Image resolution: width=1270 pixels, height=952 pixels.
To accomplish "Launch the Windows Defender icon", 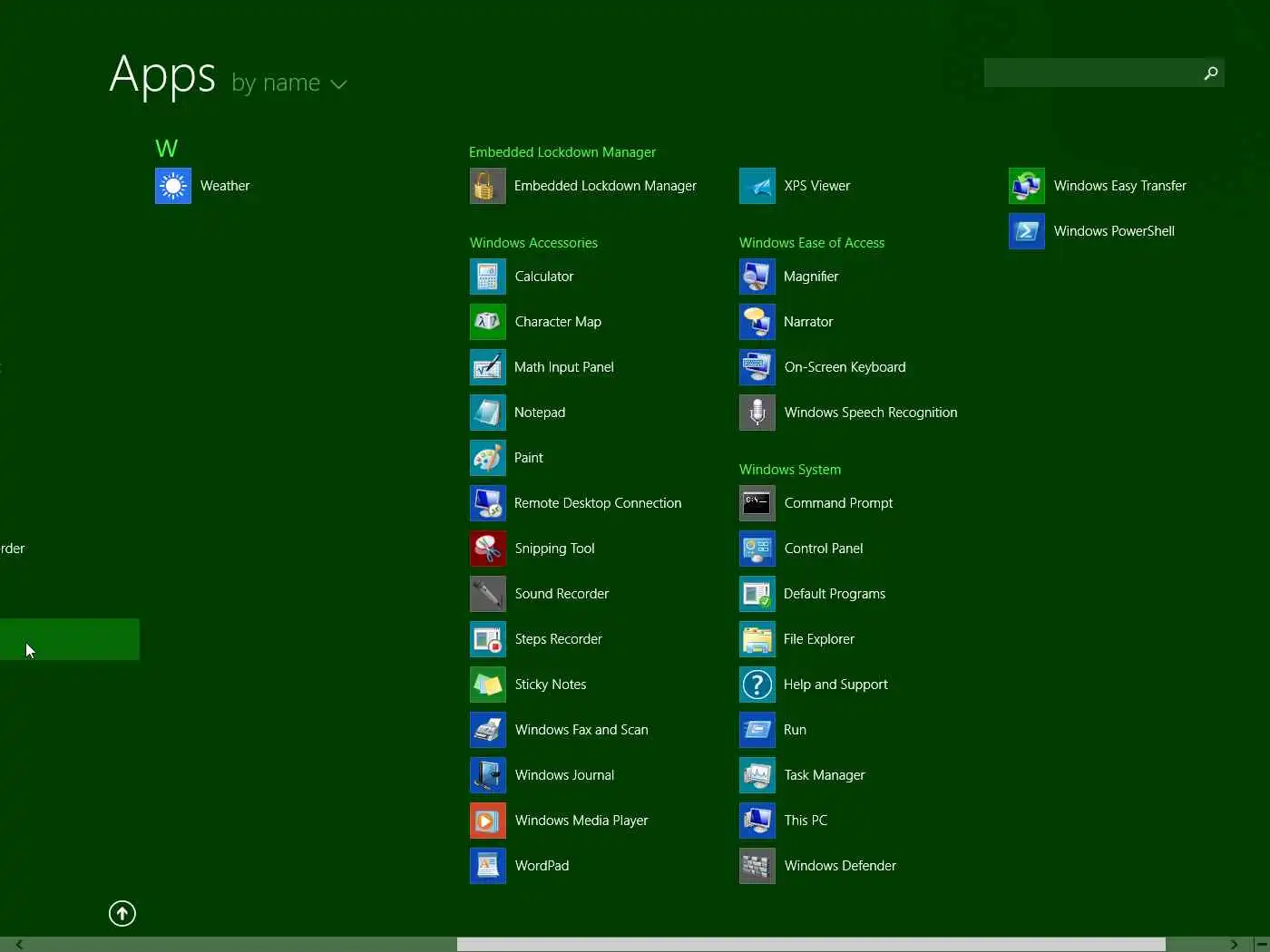I will (757, 866).
